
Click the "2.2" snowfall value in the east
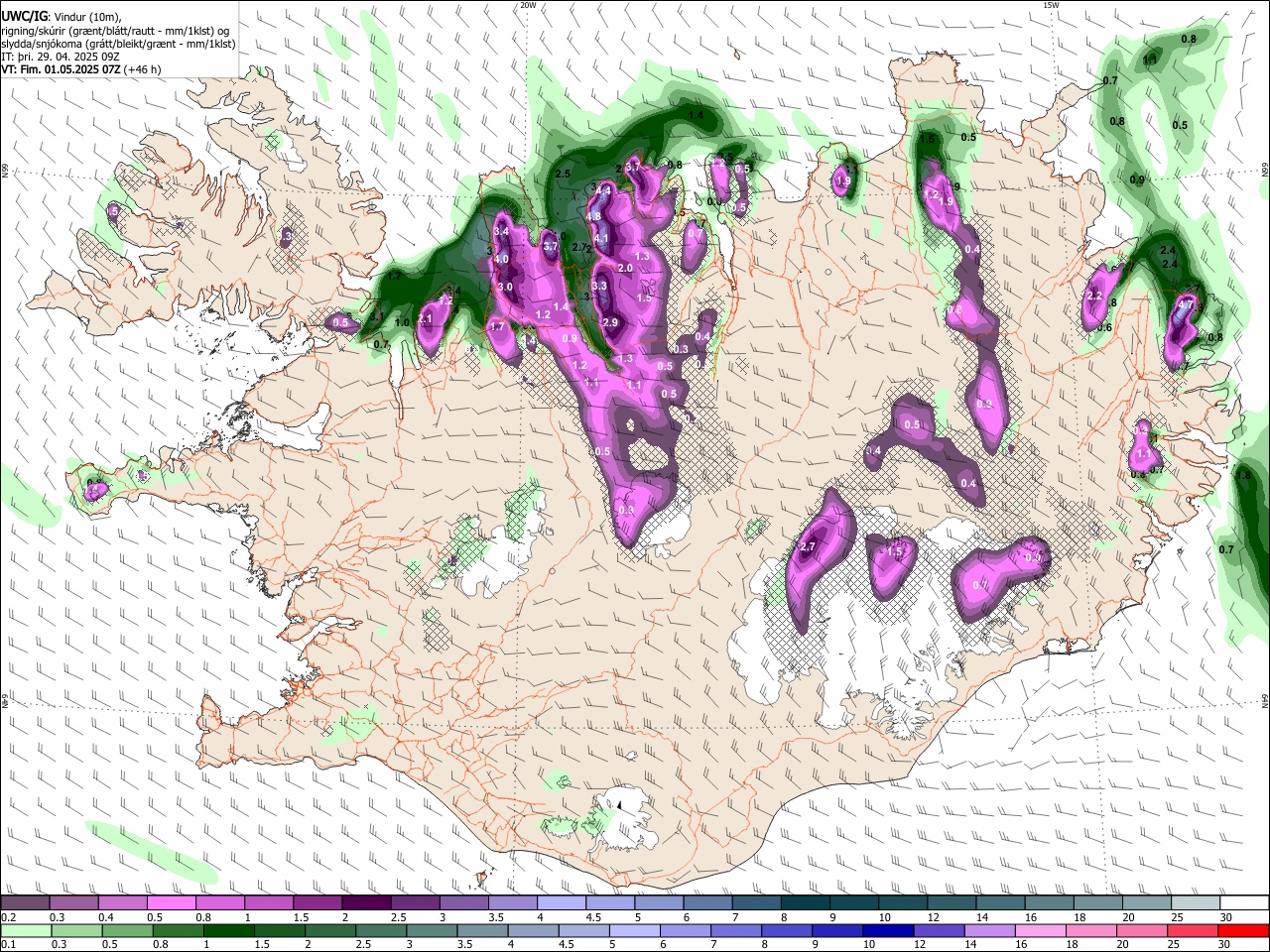click(1095, 296)
